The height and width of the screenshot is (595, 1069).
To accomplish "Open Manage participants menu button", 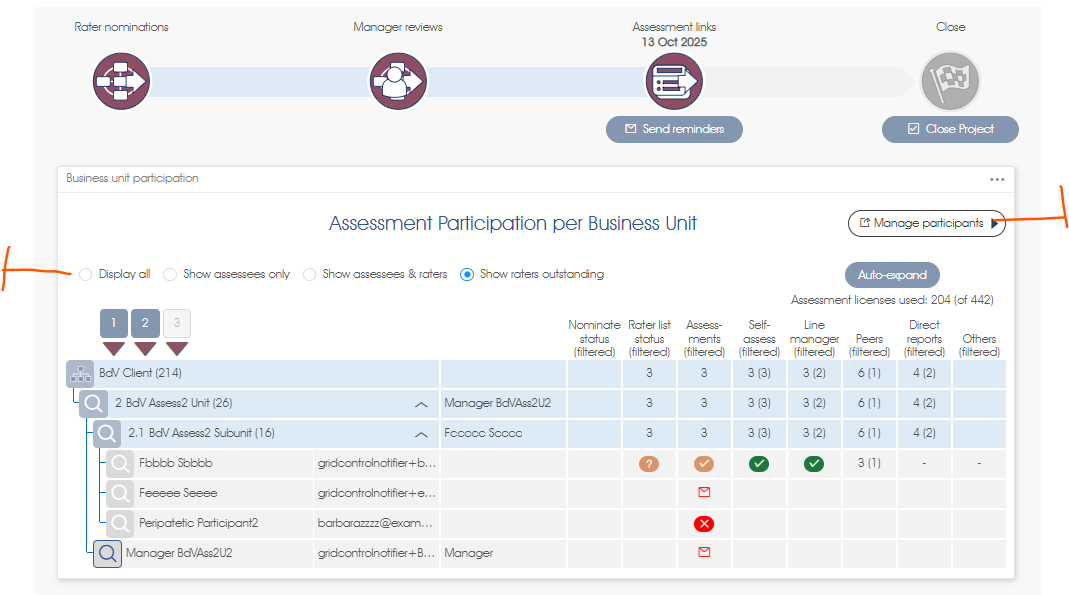I will click(927, 223).
